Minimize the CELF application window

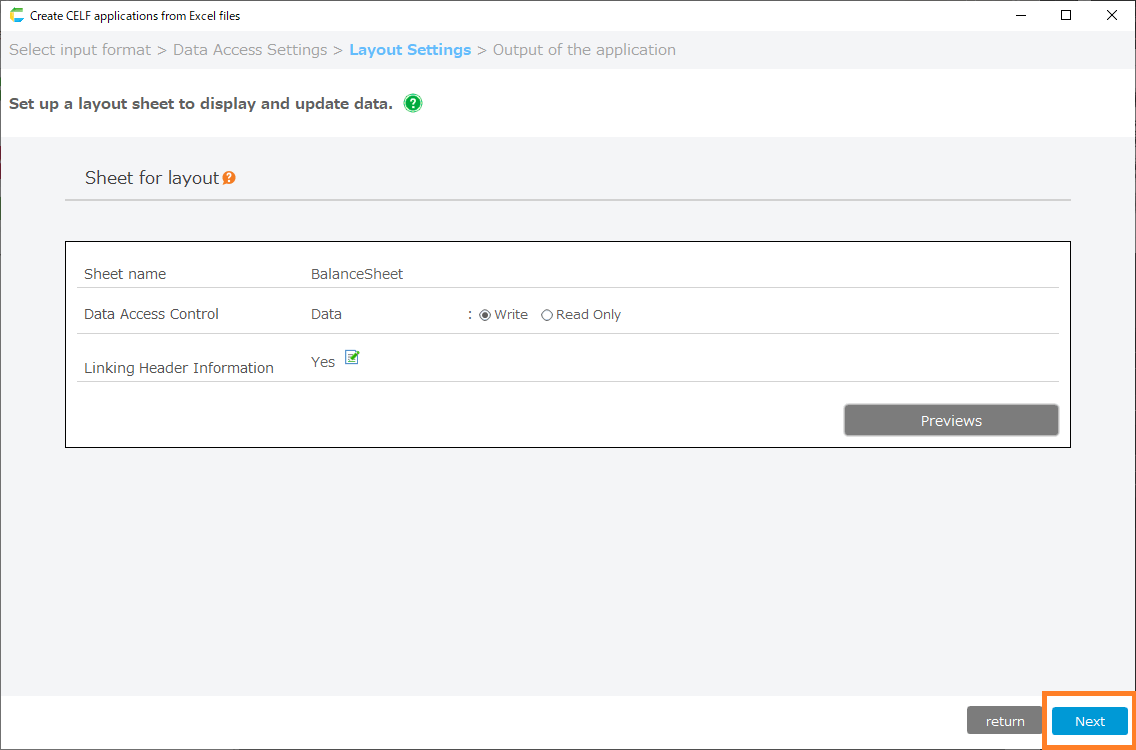[1020, 15]
